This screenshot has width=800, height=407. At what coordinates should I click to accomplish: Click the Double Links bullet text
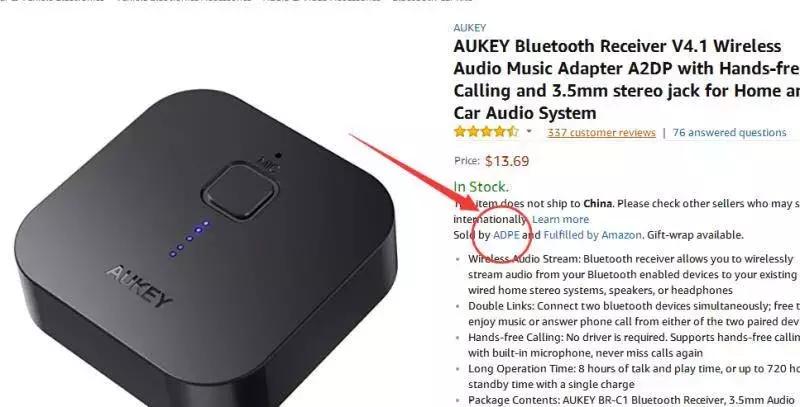coord(634,314)
